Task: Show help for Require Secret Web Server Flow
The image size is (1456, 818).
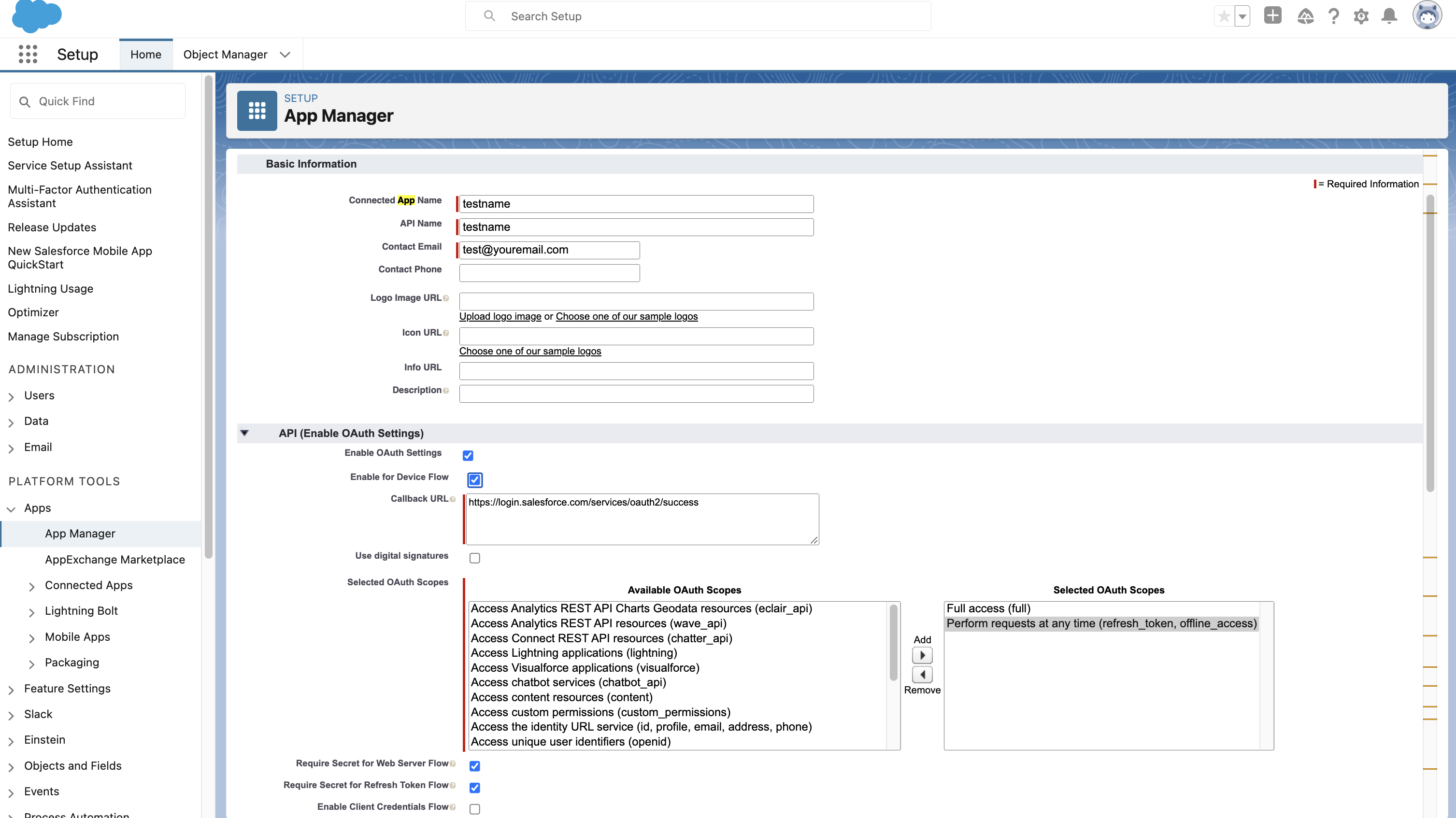Action: 453,764
